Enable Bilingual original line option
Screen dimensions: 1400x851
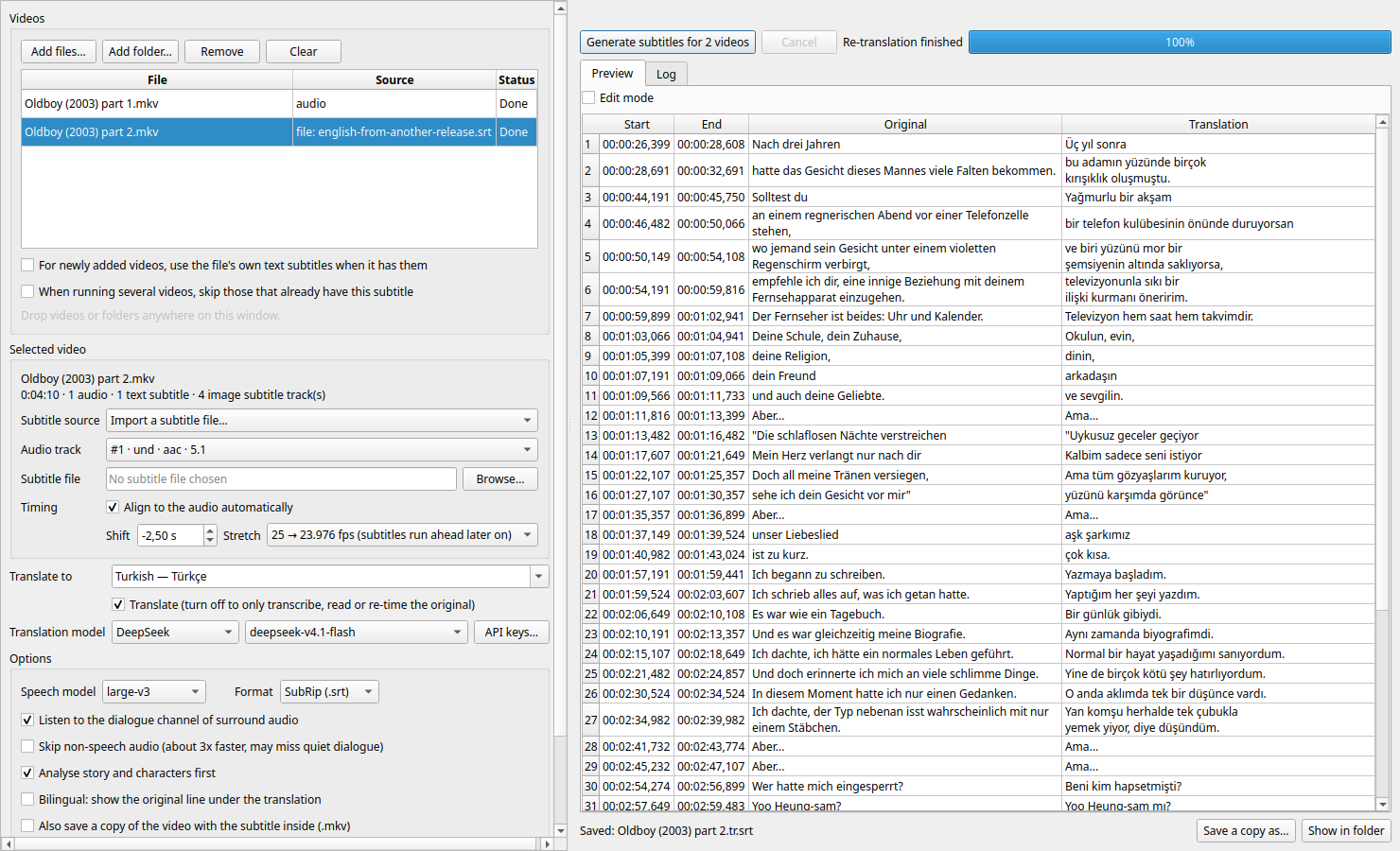(x=28, y=800)
